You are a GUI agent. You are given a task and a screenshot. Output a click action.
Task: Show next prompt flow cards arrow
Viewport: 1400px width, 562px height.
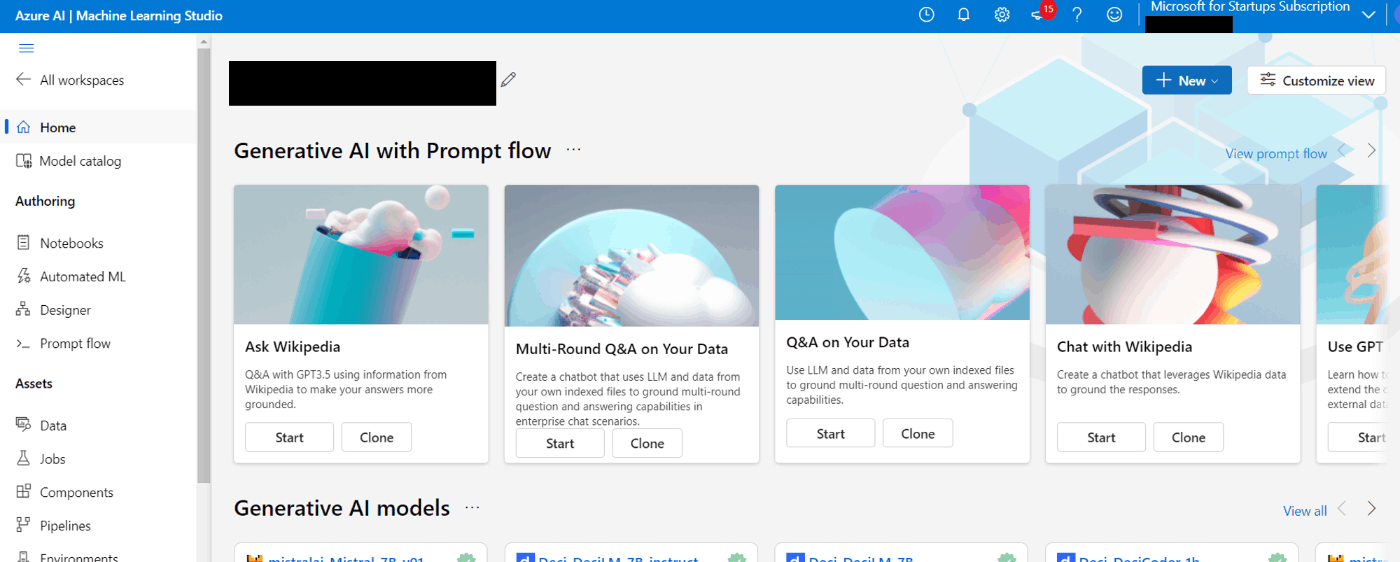coord(1372,151)
